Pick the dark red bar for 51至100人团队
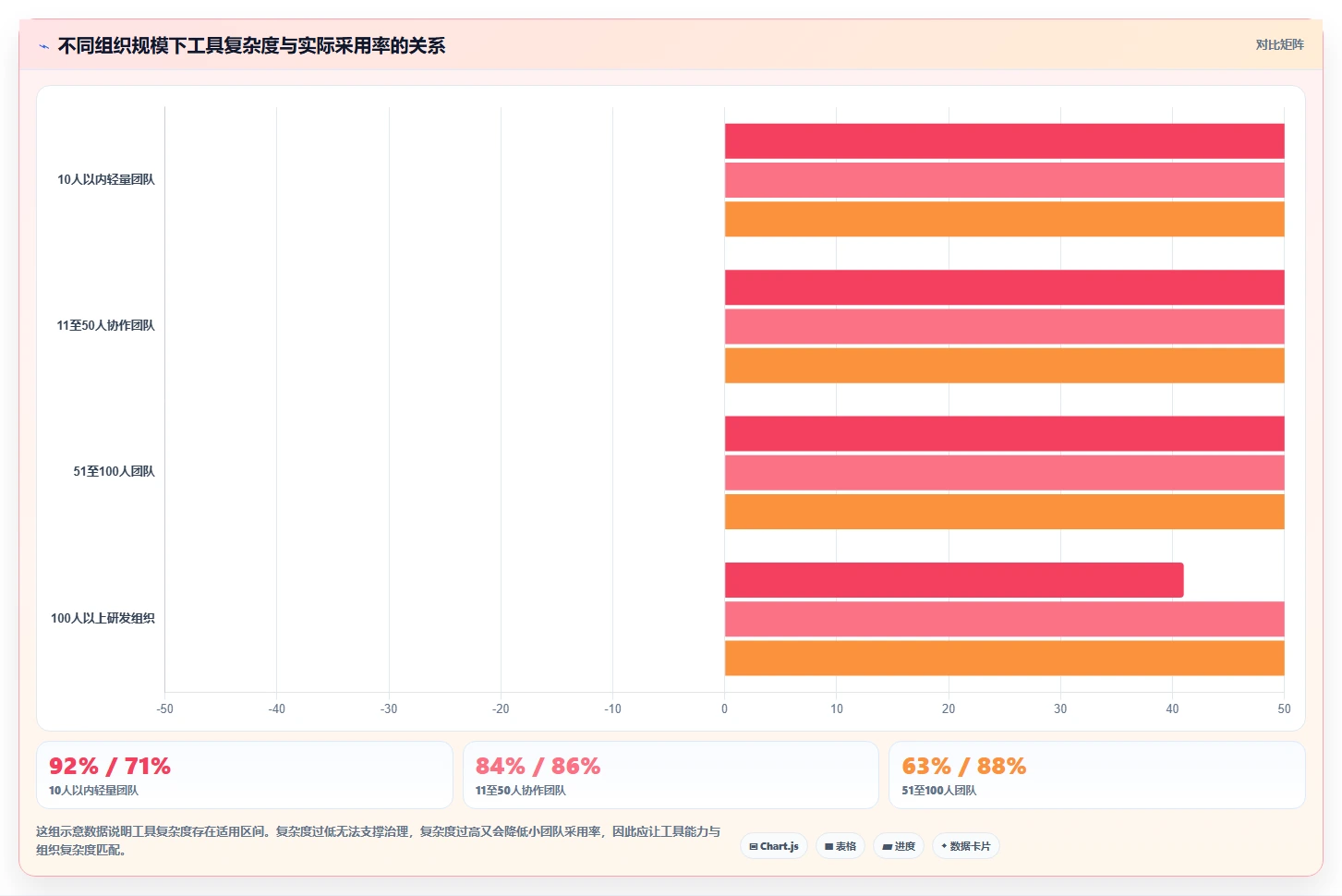Screen dimensions: 1342x896 coord(1004,433)
